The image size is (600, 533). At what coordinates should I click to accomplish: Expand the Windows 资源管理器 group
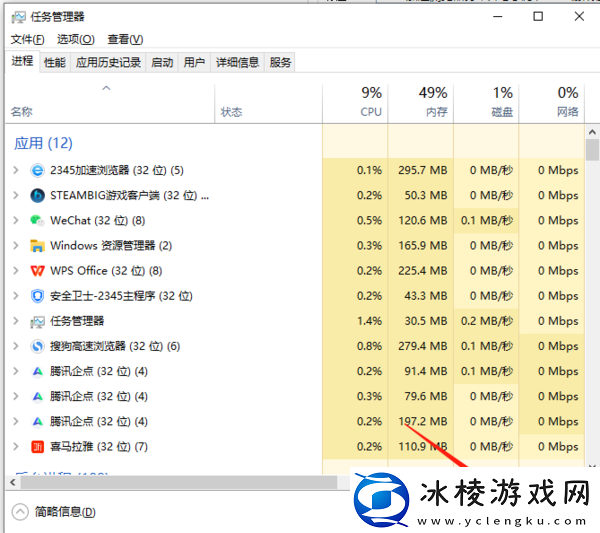[16, 246]
